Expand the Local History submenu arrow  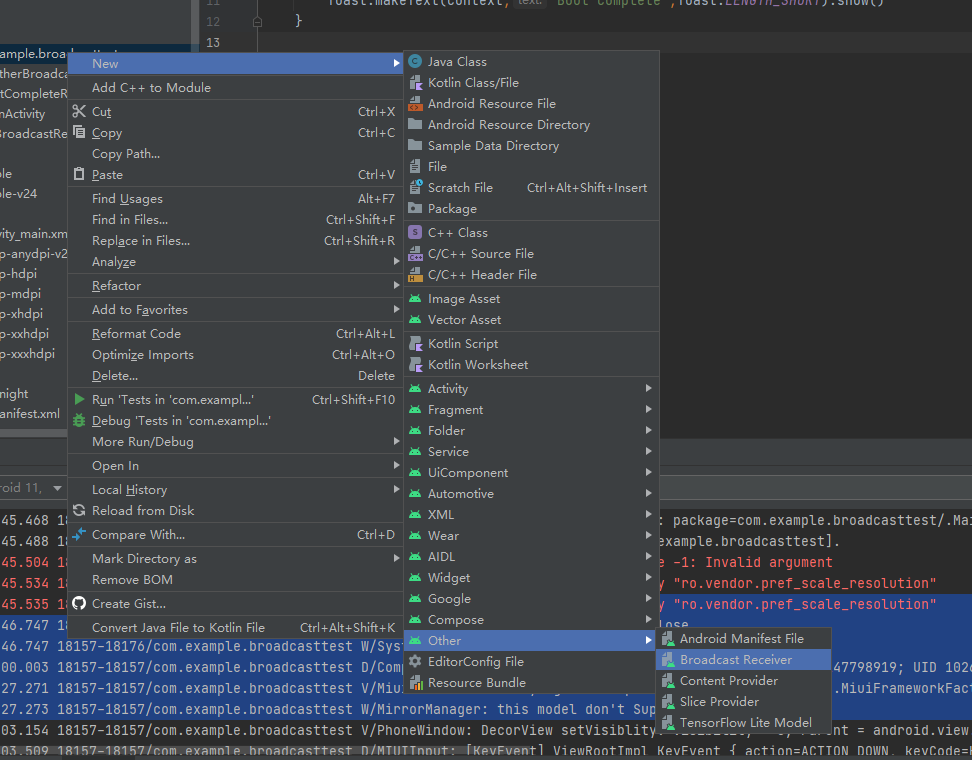tap(396, 489)
